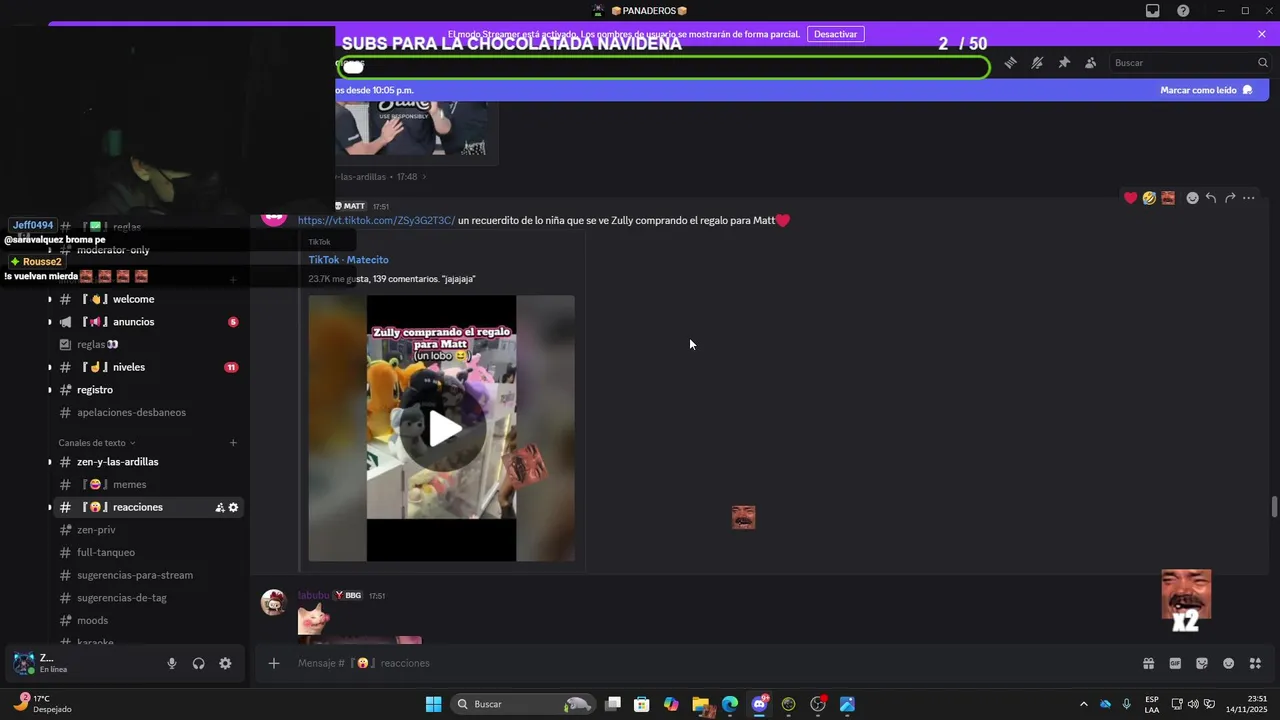Invite people icon on reacciones channel

(x=219, y=508)
